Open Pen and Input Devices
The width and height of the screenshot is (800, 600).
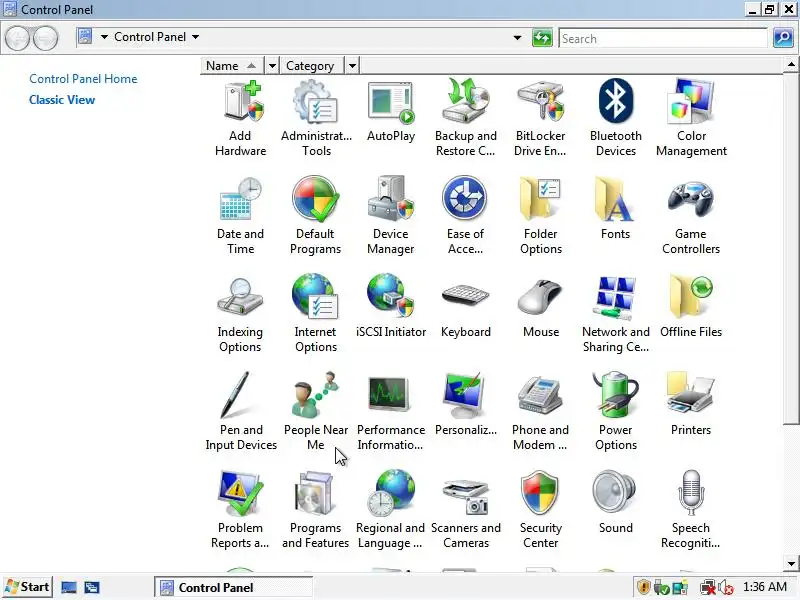point(241,412)
